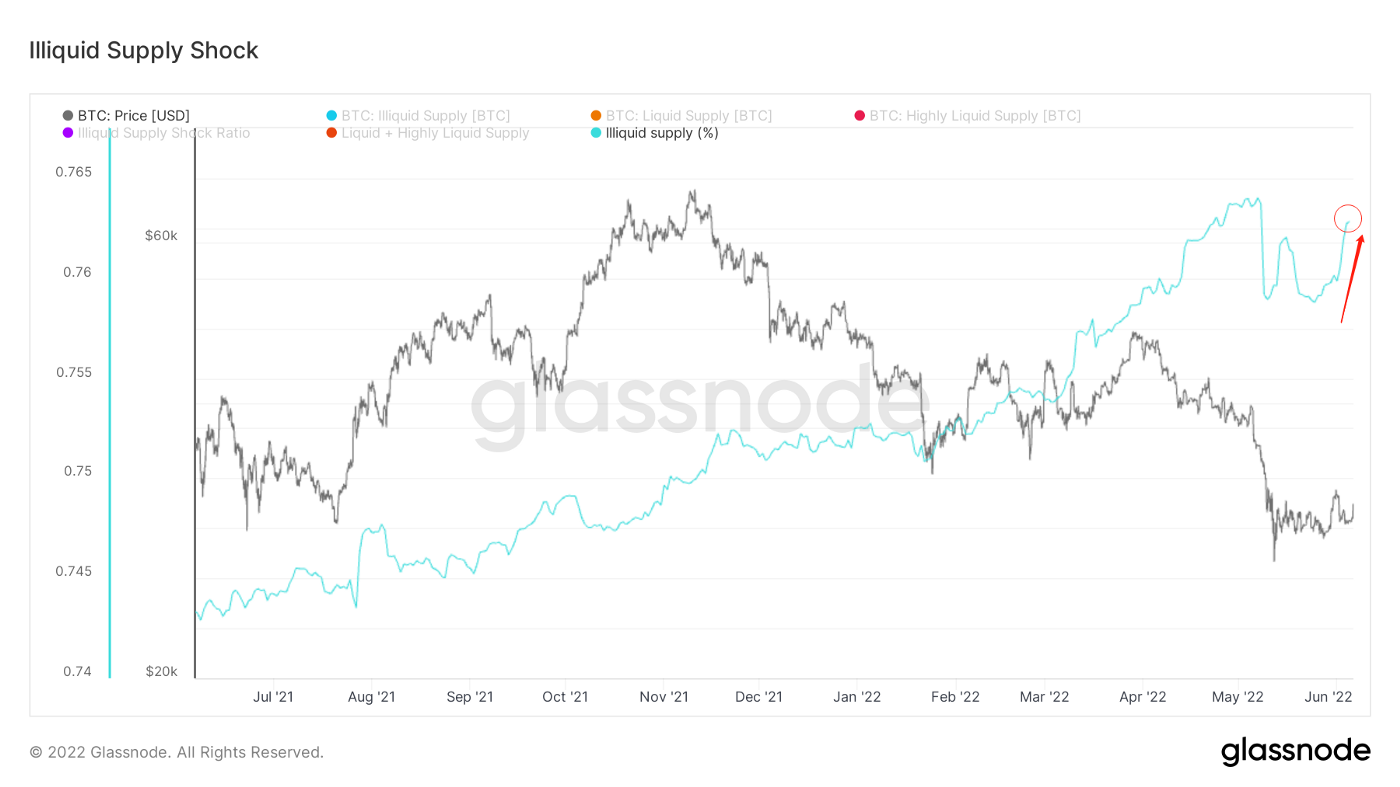This screenshot has width=1400, height=787.
Task: Click the purple dot beside Illiquid Supply Shock Ratio
Action: pos(68,133)
